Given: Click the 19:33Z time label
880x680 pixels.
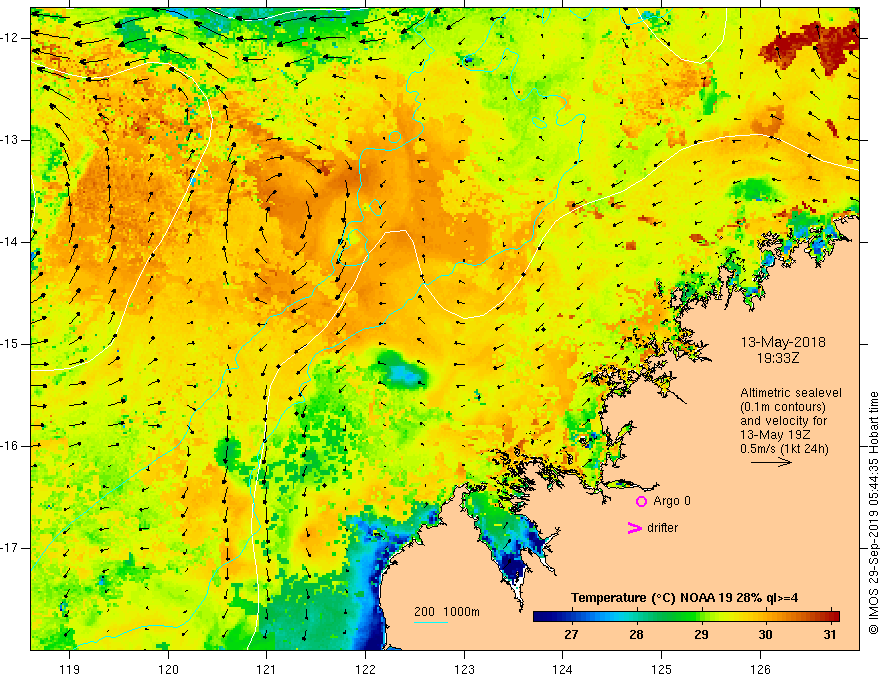Looking at the screenshot, I should [777, 358].
